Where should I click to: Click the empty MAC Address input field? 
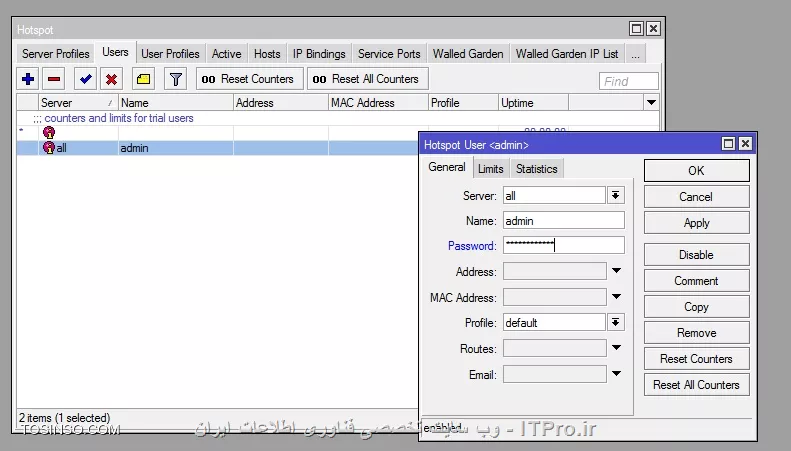point(554,297)
